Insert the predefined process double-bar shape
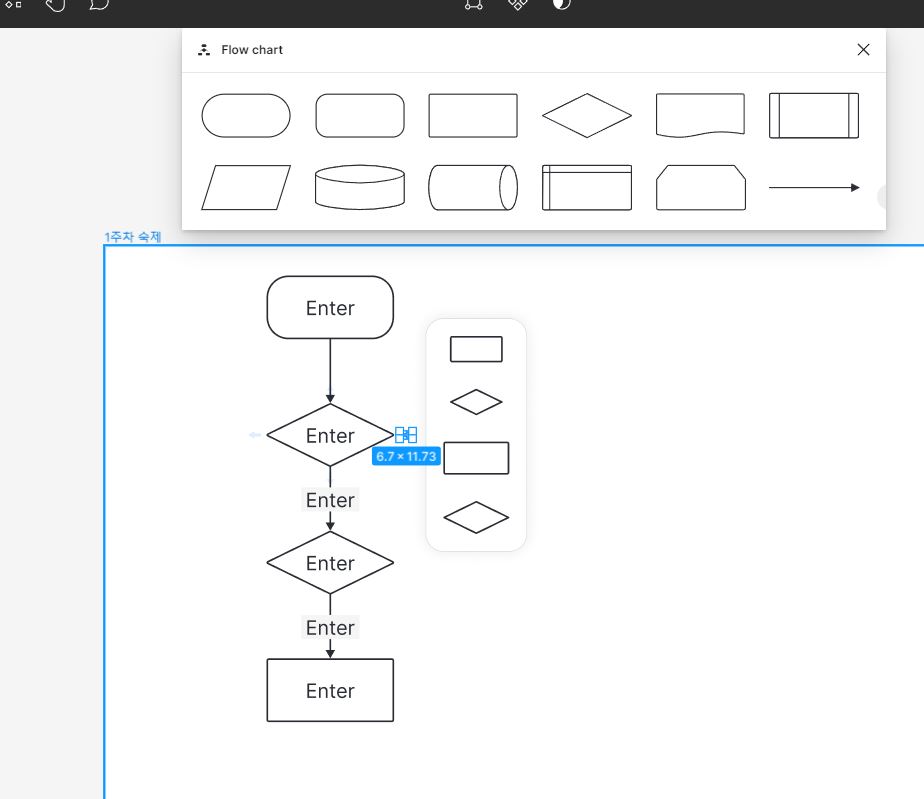Image resolution: width=924 pixels, height=799 pixels. (814, 115)
